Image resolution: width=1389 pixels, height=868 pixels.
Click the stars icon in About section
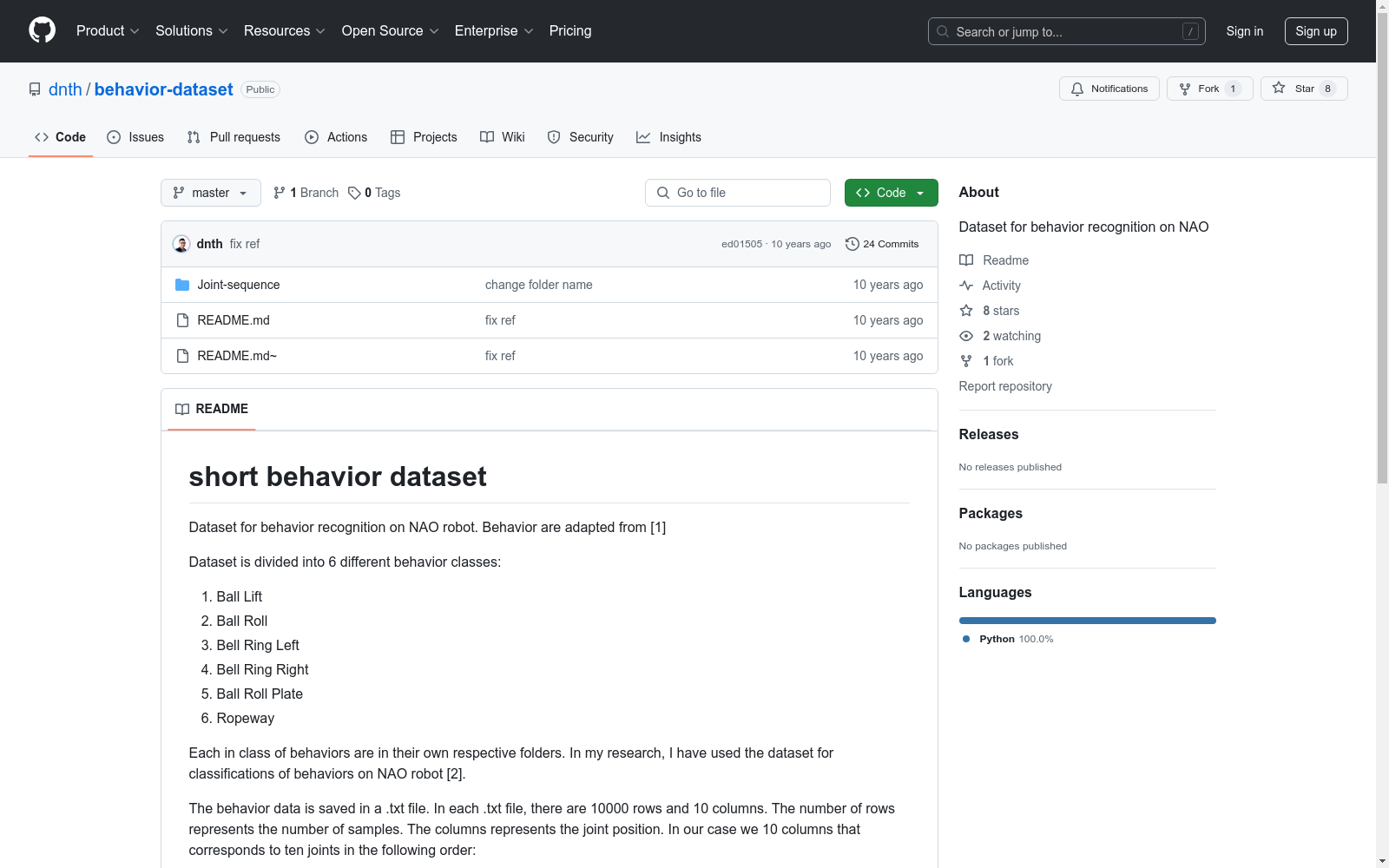[x=966, y=311]
